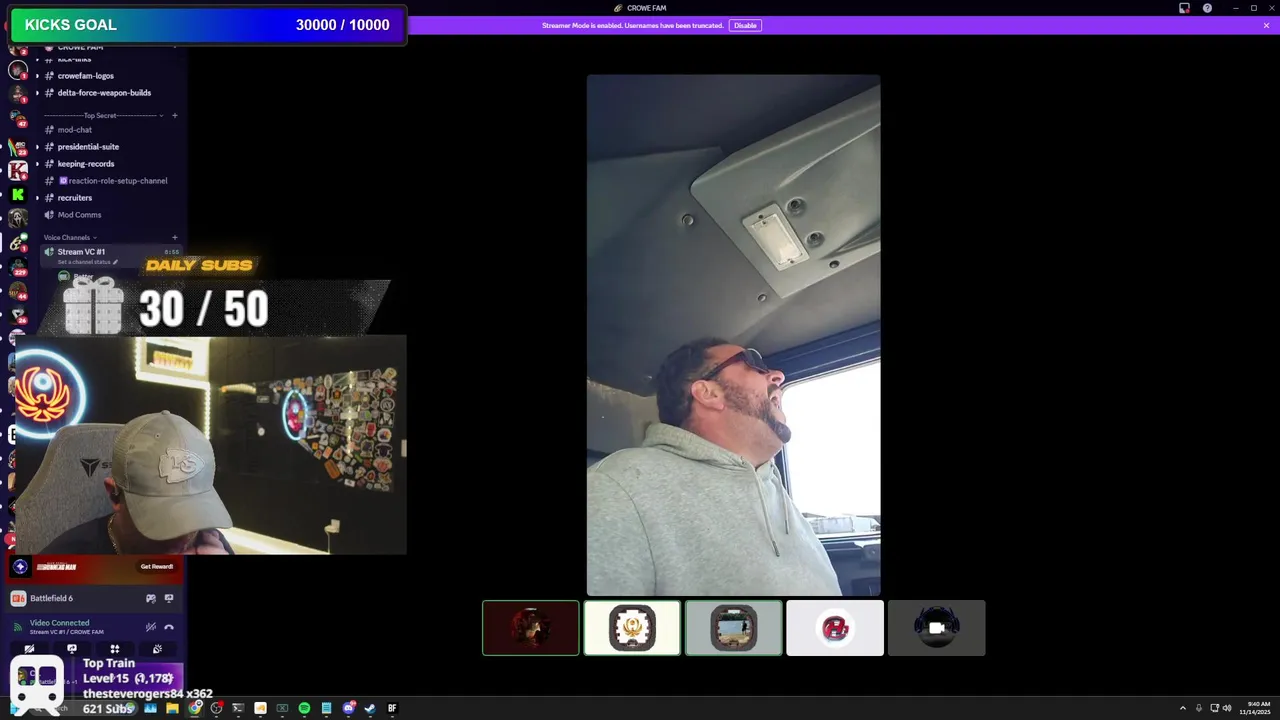Screen dimensions: 1280x720
Task: Toggle camera off button
Action: coord(29,649)
